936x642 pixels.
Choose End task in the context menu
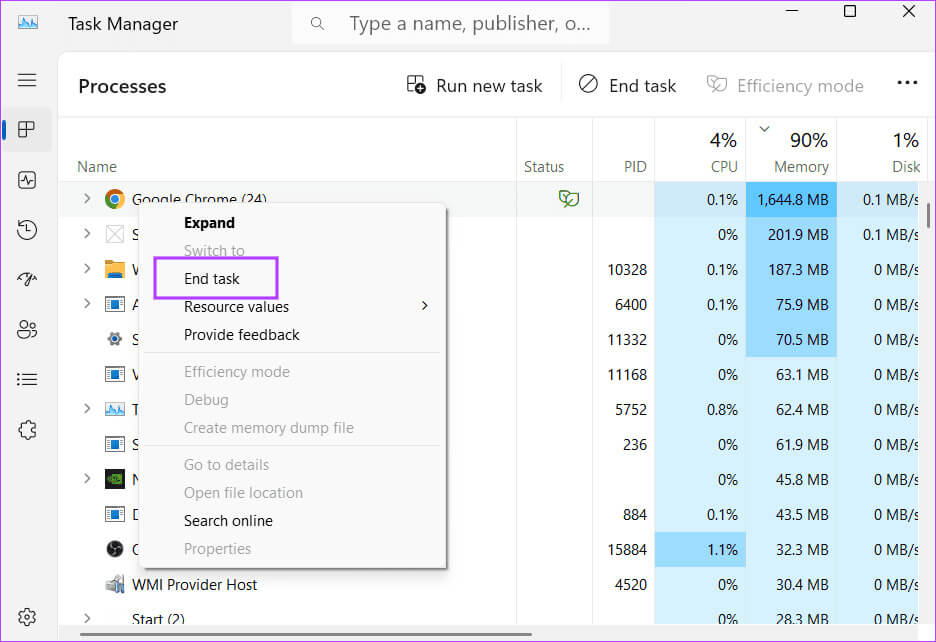point(211,279)
